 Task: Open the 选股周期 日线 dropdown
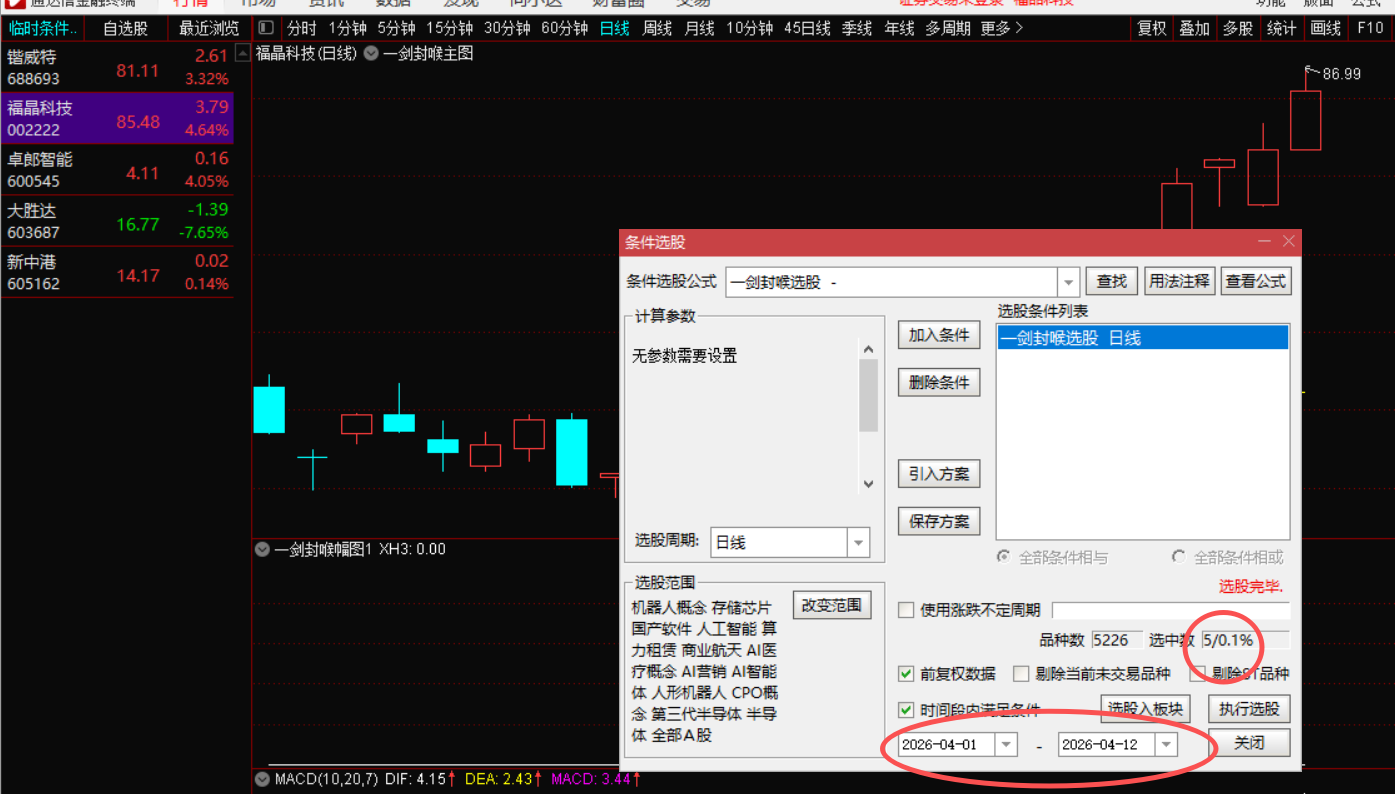(858, 542)
